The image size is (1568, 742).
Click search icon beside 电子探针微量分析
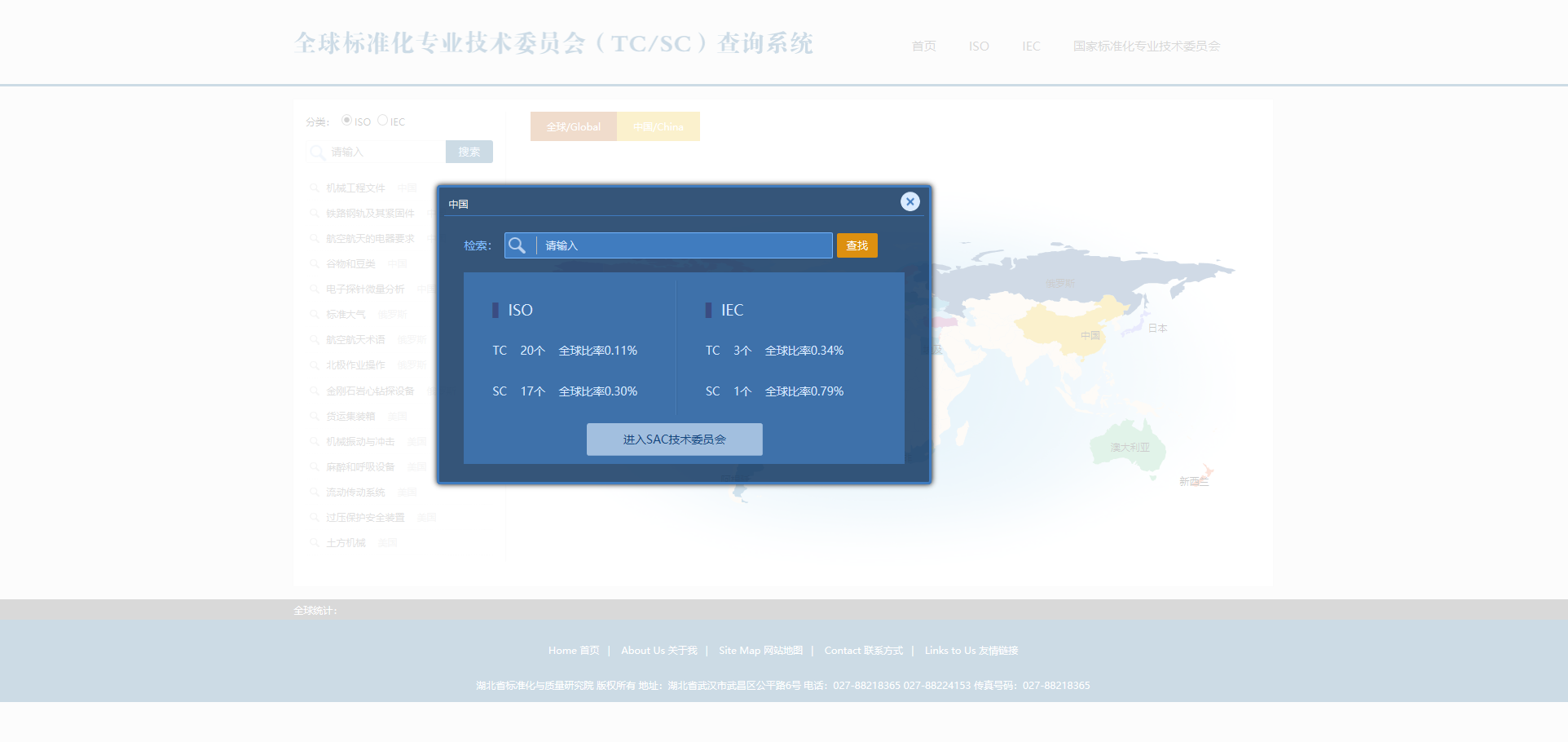coord(314,289)
